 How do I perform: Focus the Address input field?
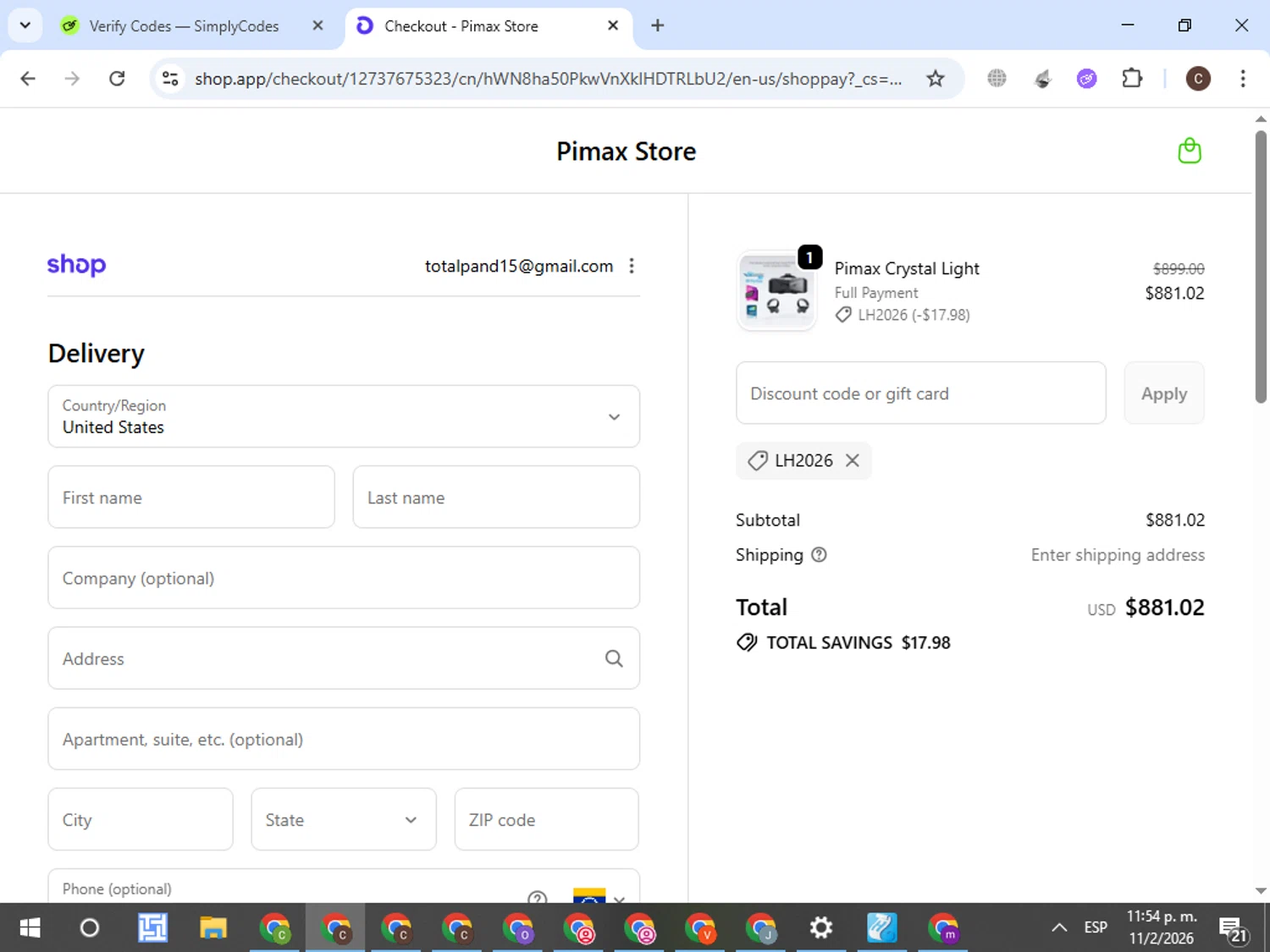click(x=344, y=658)
